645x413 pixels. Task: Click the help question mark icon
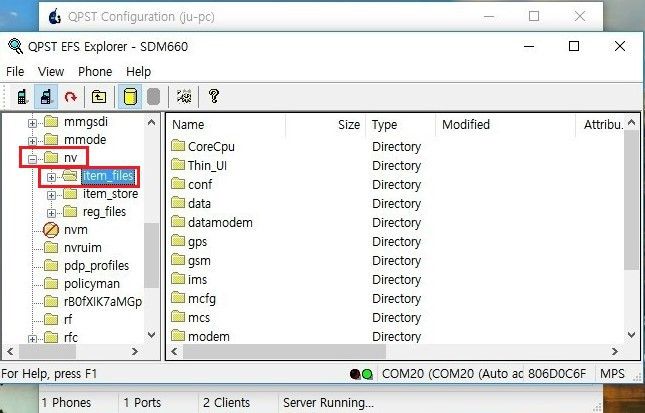pyautogui.click(x=213, y=96)
